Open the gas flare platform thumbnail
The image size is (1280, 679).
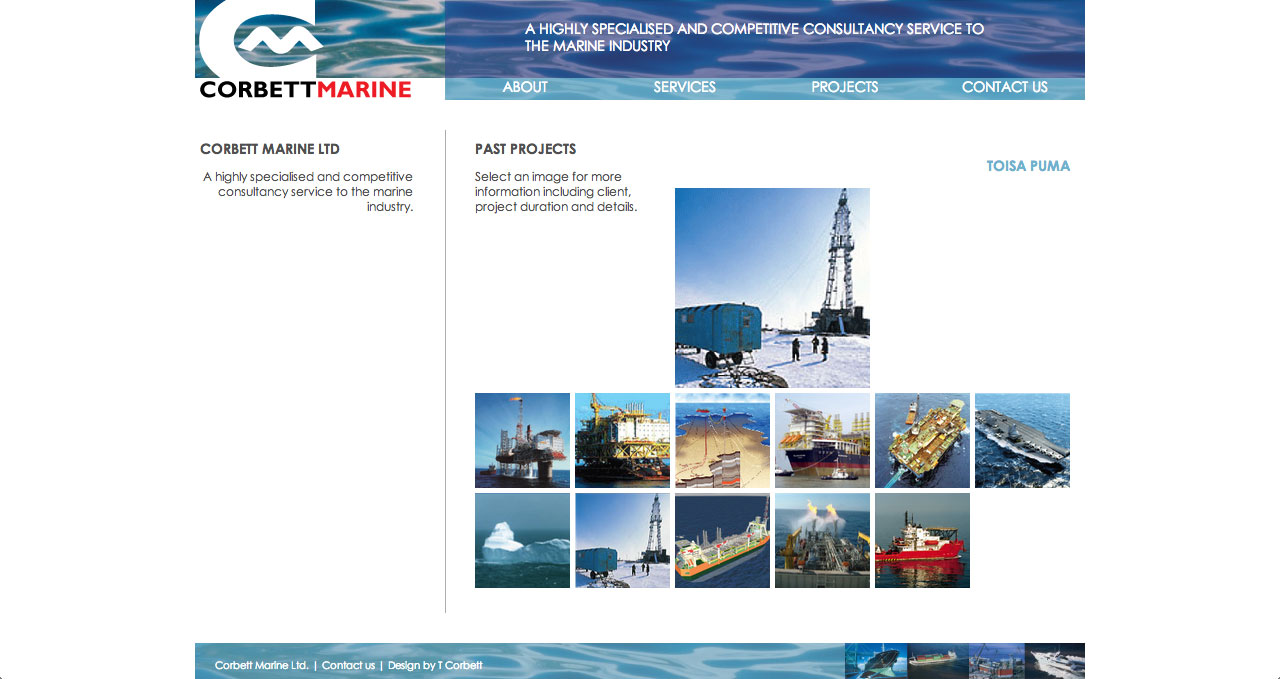[822, 540]
